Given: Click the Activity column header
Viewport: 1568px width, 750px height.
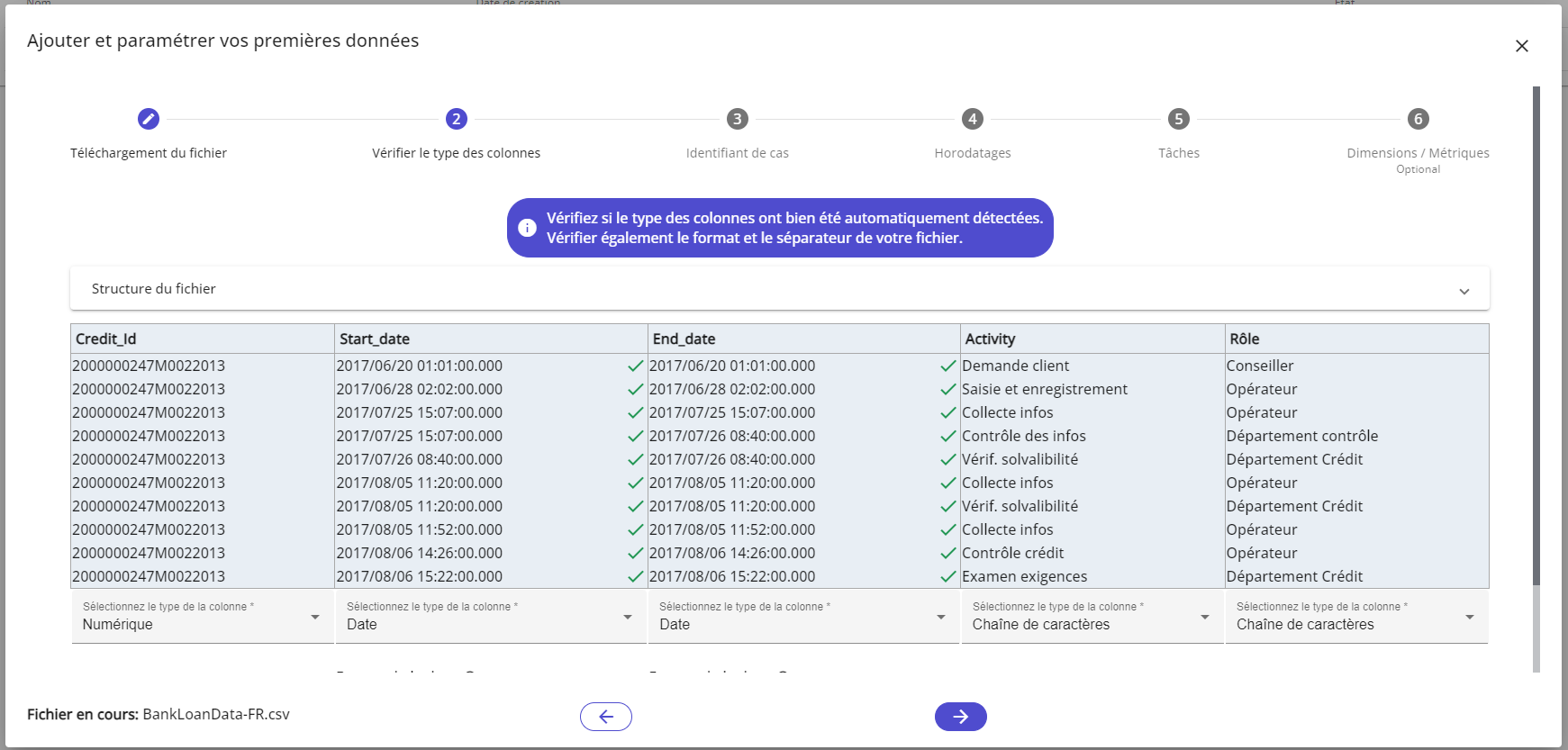Looking at the screenshot, I should click(991, 339).
